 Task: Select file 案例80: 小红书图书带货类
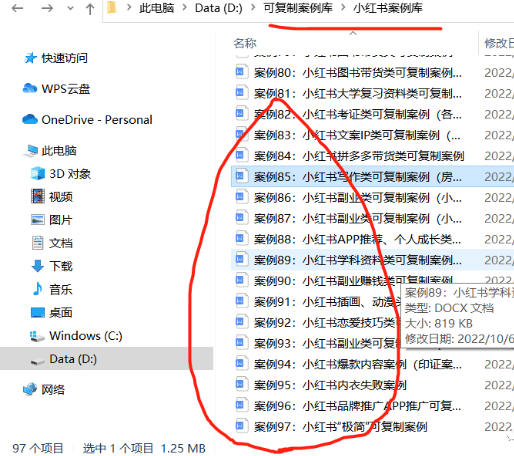(x=358, y=72)
